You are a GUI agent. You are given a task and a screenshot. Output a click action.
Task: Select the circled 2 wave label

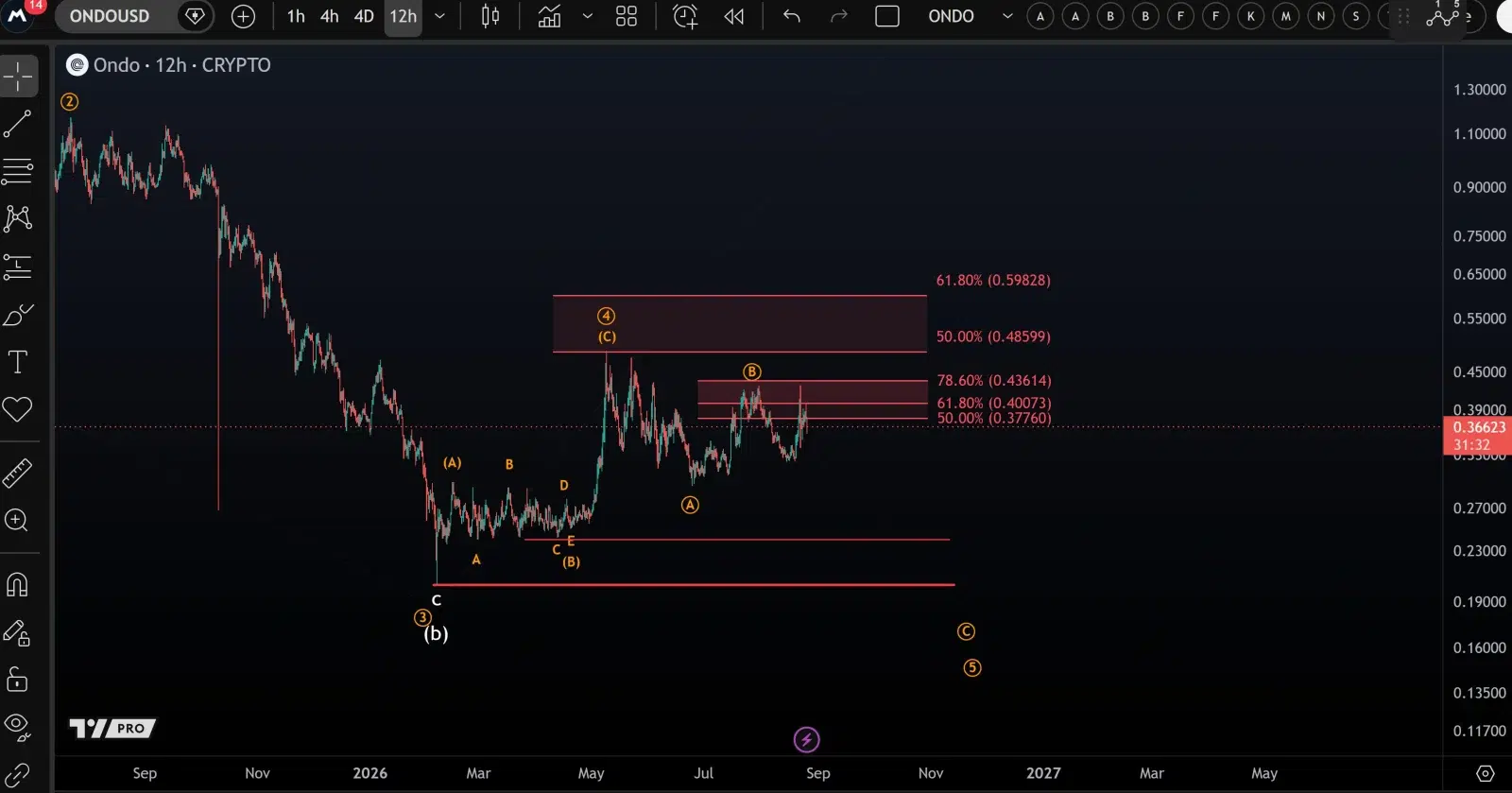point(69,102)
